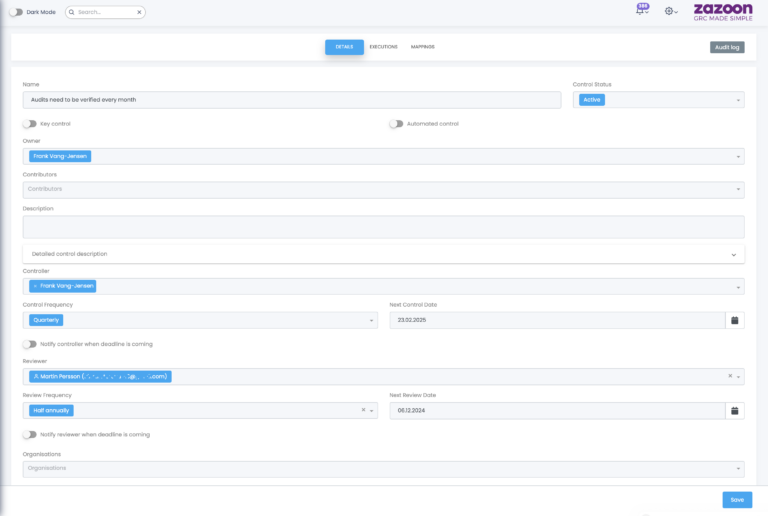
Task: Click the calendar icon for Next Review Date
Action: 734,410
